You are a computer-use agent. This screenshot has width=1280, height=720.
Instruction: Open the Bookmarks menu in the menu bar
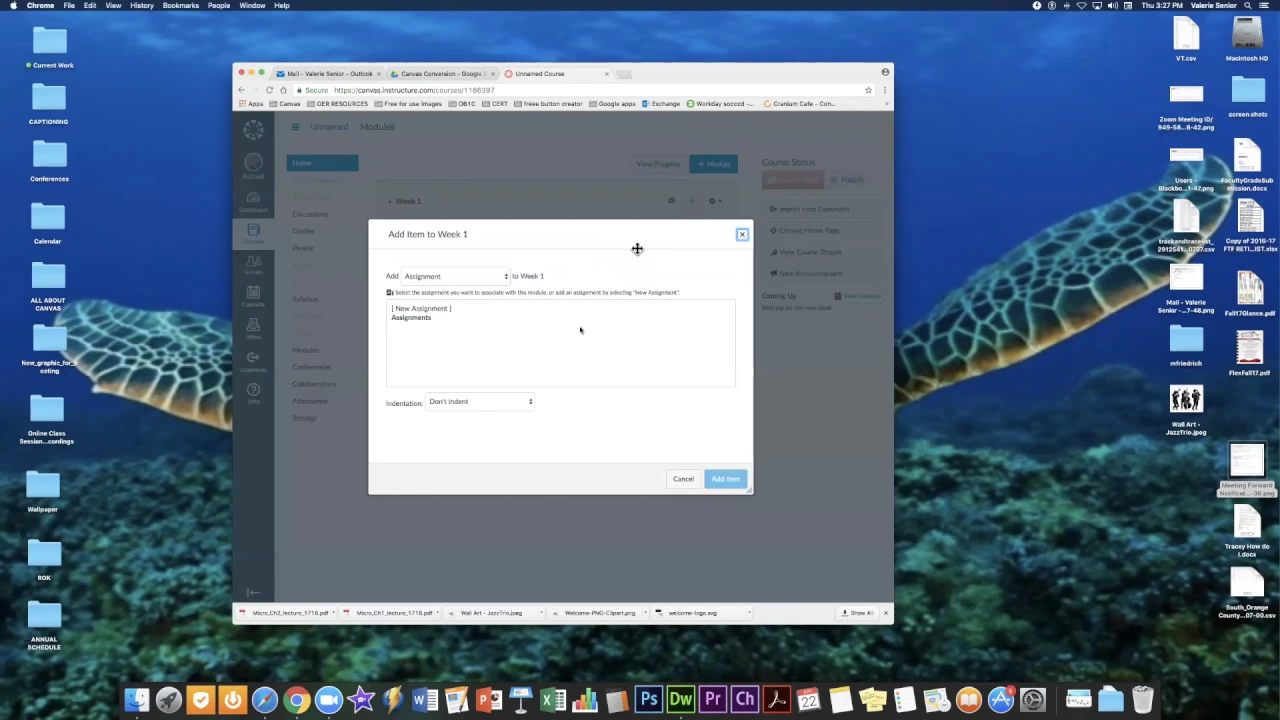coord(181,6)
